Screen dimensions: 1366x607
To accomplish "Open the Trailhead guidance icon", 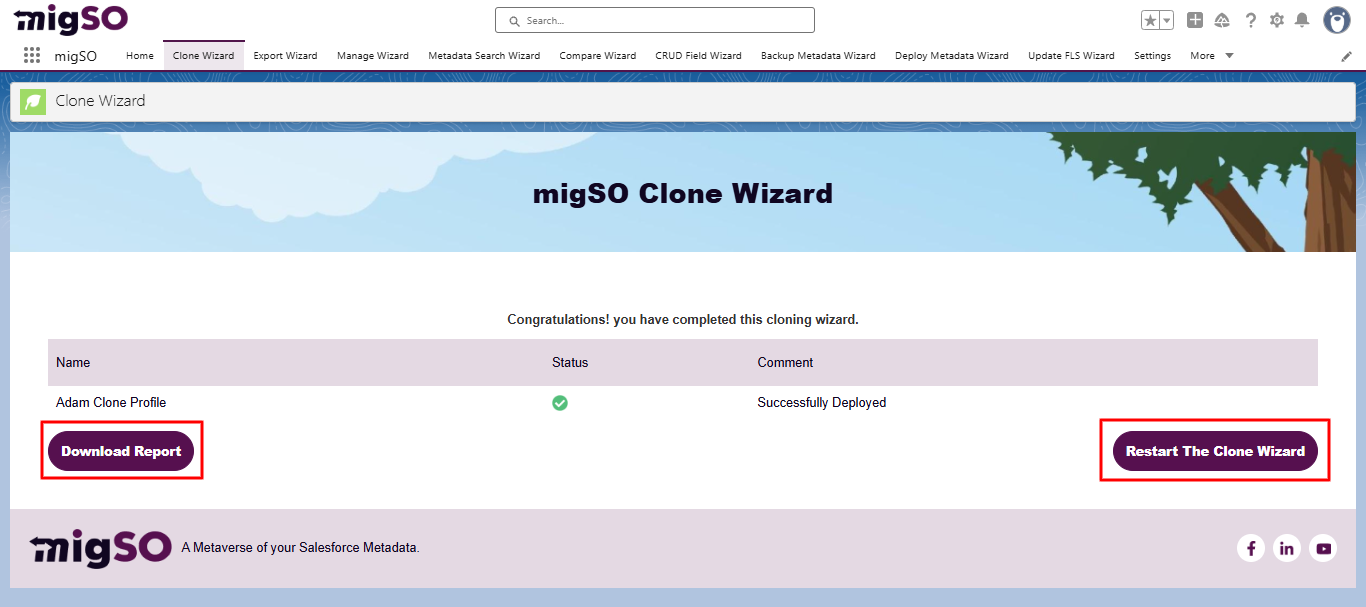I will click(1222, 20).
